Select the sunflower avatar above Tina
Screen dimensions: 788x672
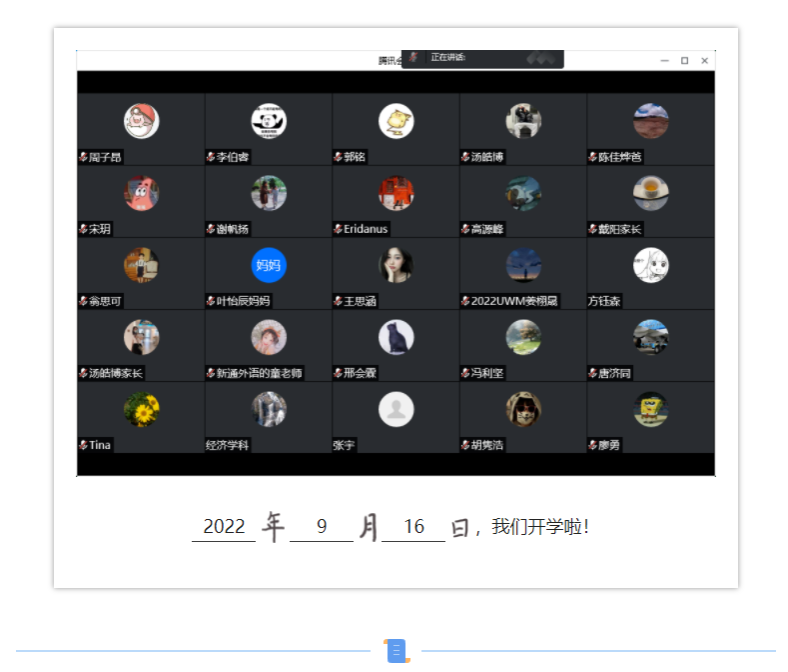(141, 409)
